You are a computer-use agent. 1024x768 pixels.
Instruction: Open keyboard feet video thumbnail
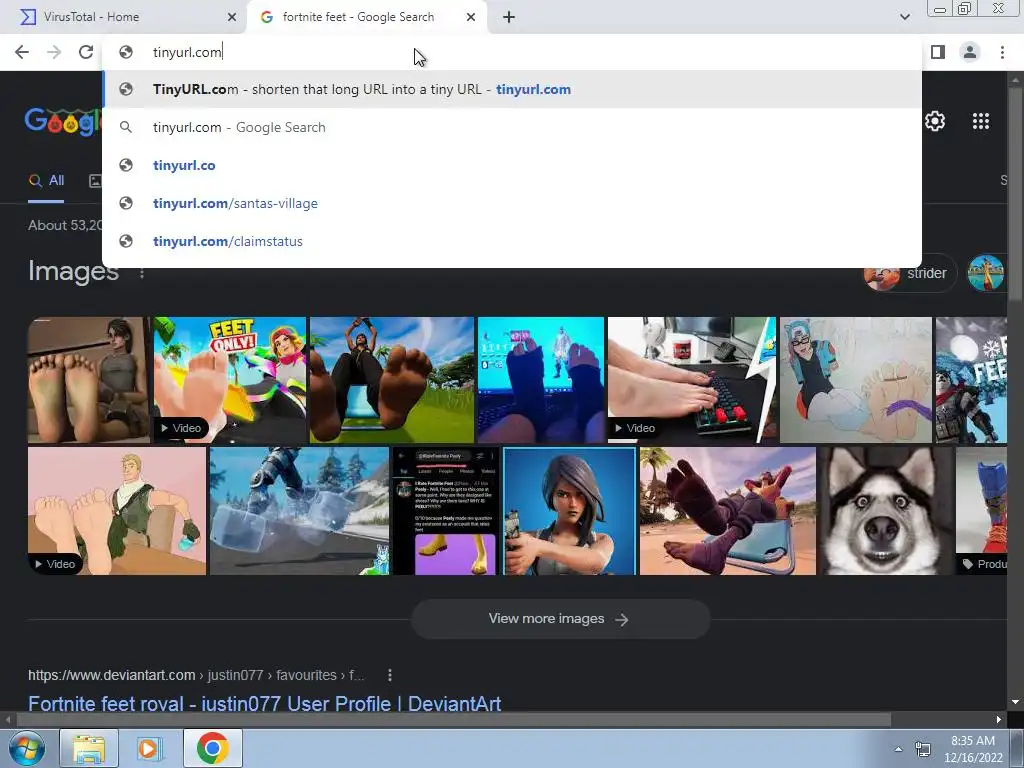(692, 379)
